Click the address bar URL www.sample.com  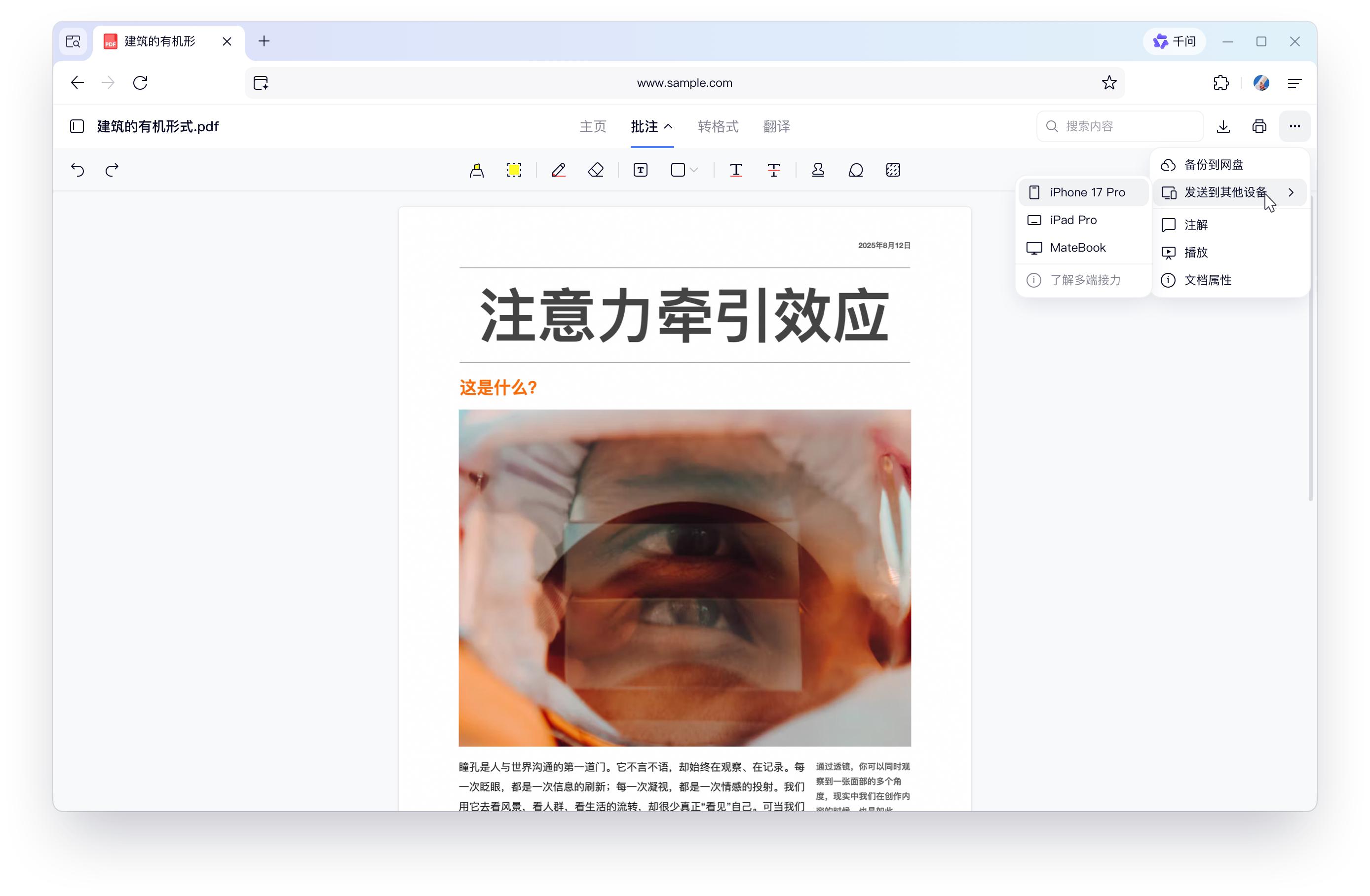pos(685,83)
